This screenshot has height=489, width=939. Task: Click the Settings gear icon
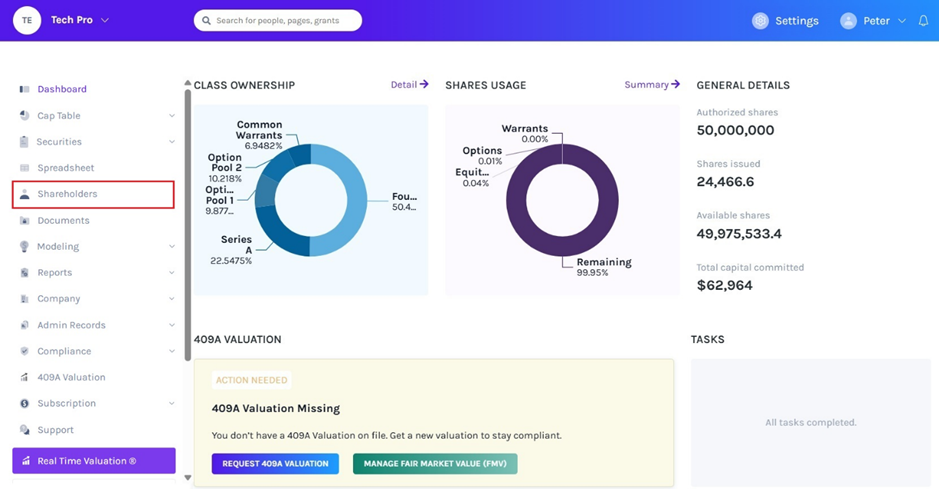pyautogui.click(x=760, y=21)
